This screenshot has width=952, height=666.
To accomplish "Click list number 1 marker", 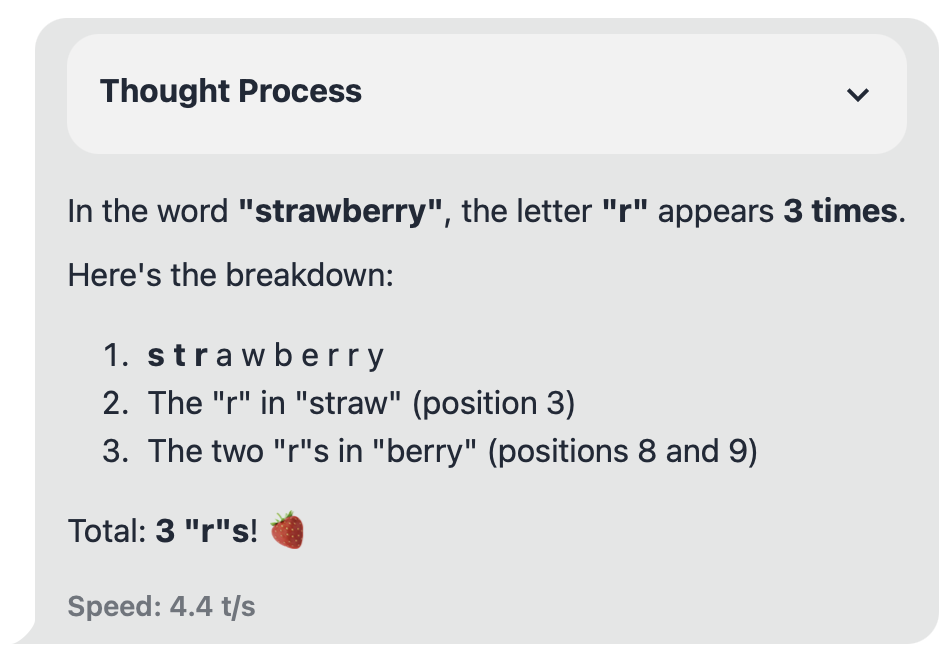I will (116, 355).
